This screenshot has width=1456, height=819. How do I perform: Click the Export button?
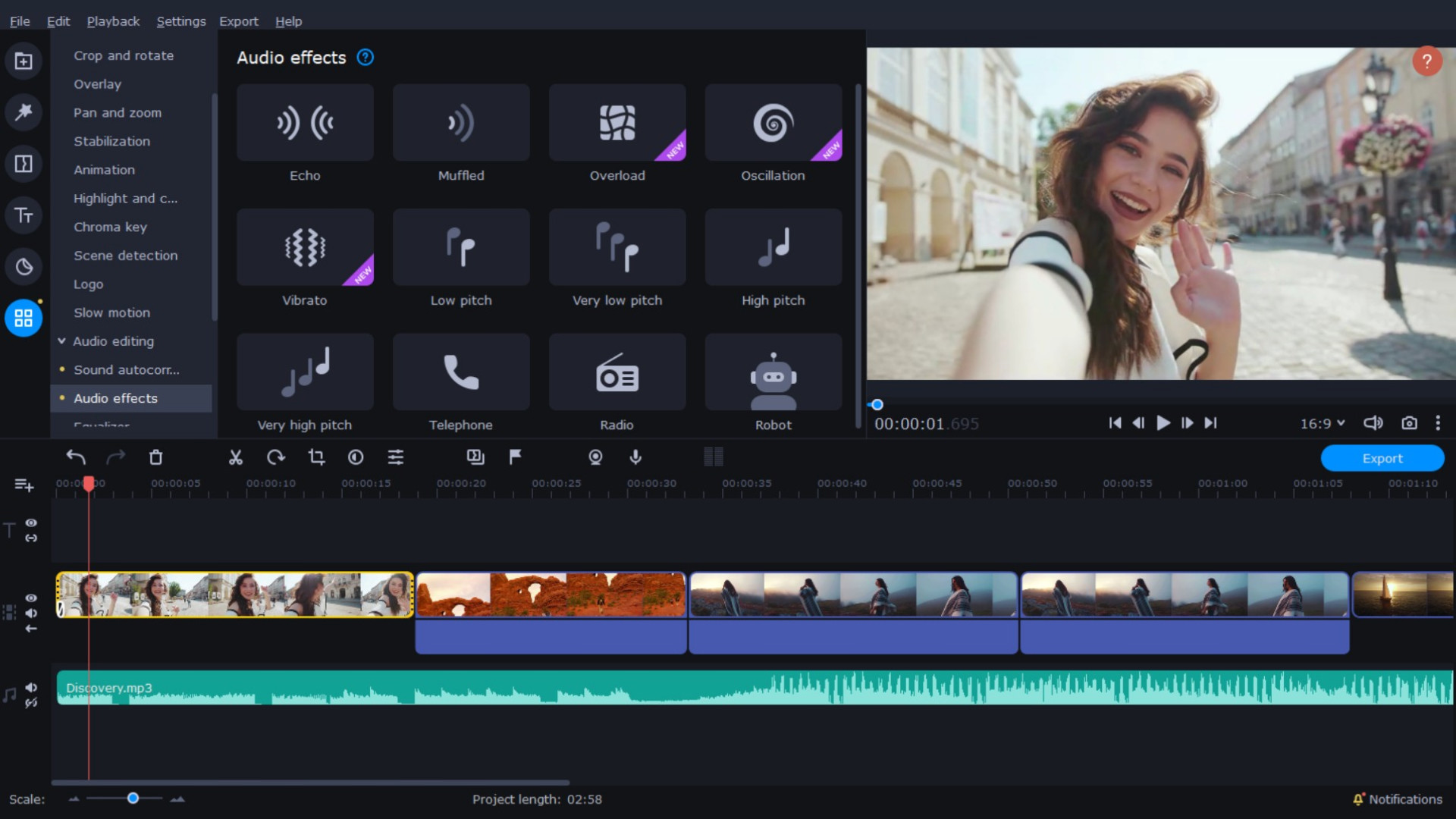point(1382,457)
